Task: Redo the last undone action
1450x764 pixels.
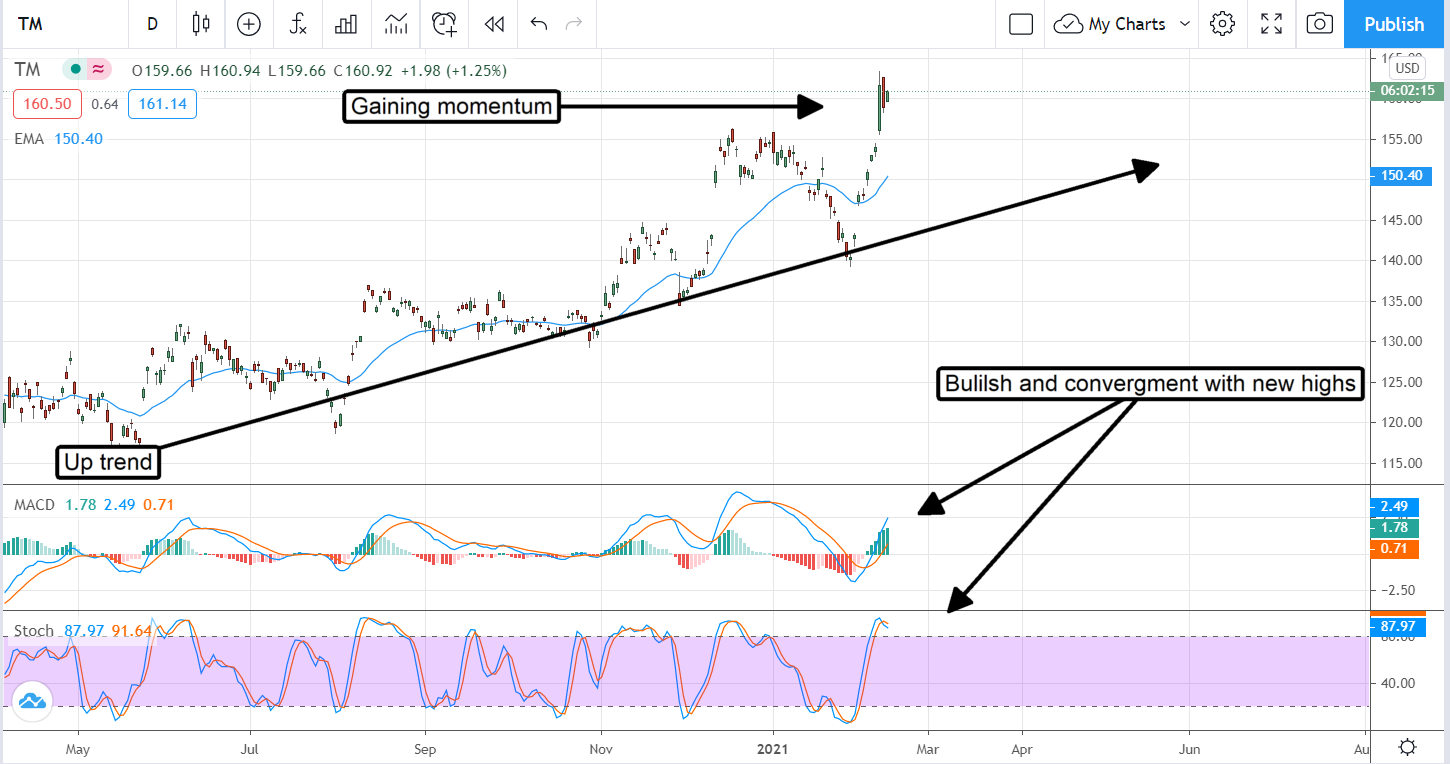Action: pos(573,24)
